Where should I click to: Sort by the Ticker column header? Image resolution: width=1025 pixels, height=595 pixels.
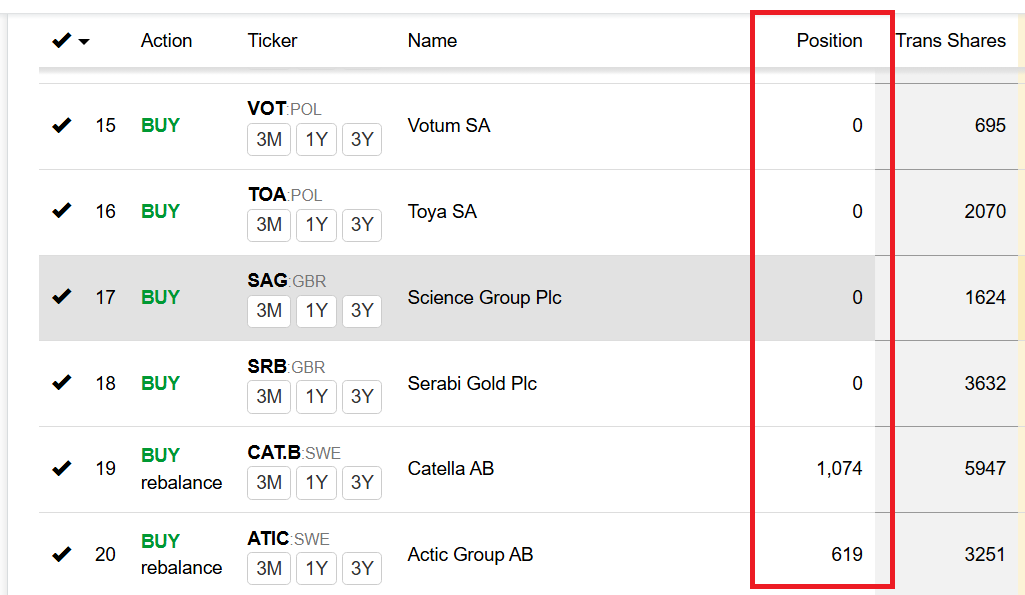pos(272,41)
